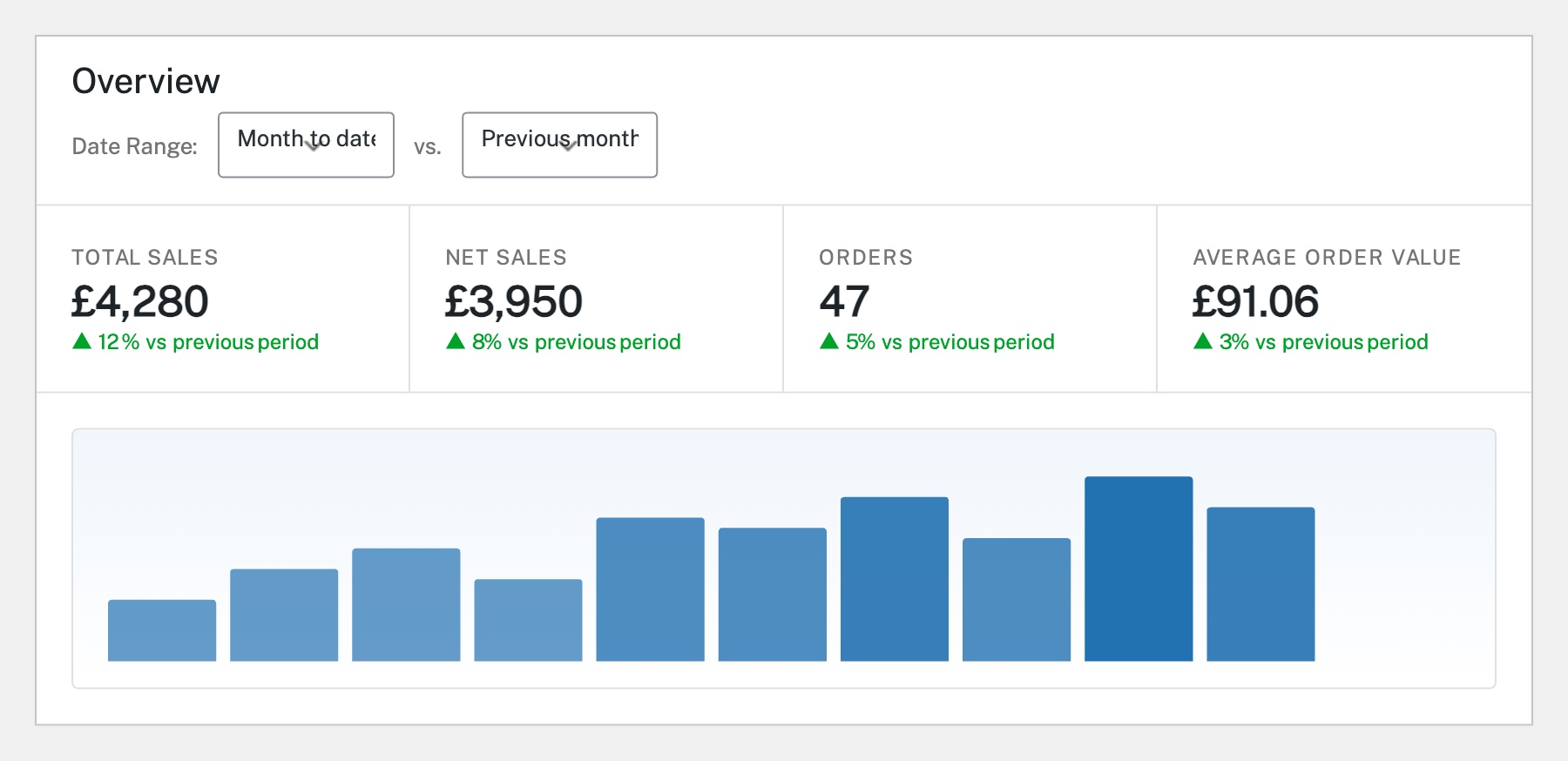Click the Date Range label

(x=135, y=146)
